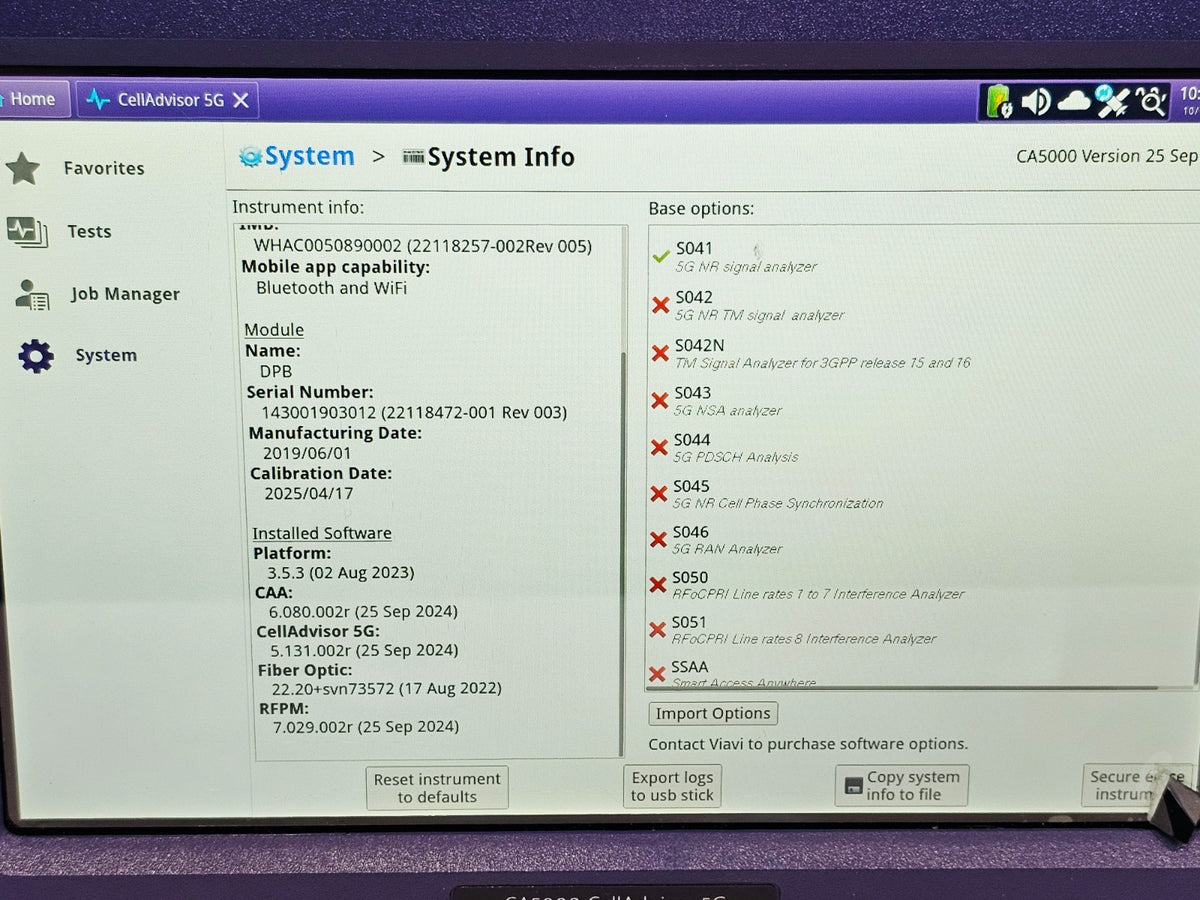Open the battery status icon
The height and width of the screenshot is (900, 1200).
(x=998, y=101)
